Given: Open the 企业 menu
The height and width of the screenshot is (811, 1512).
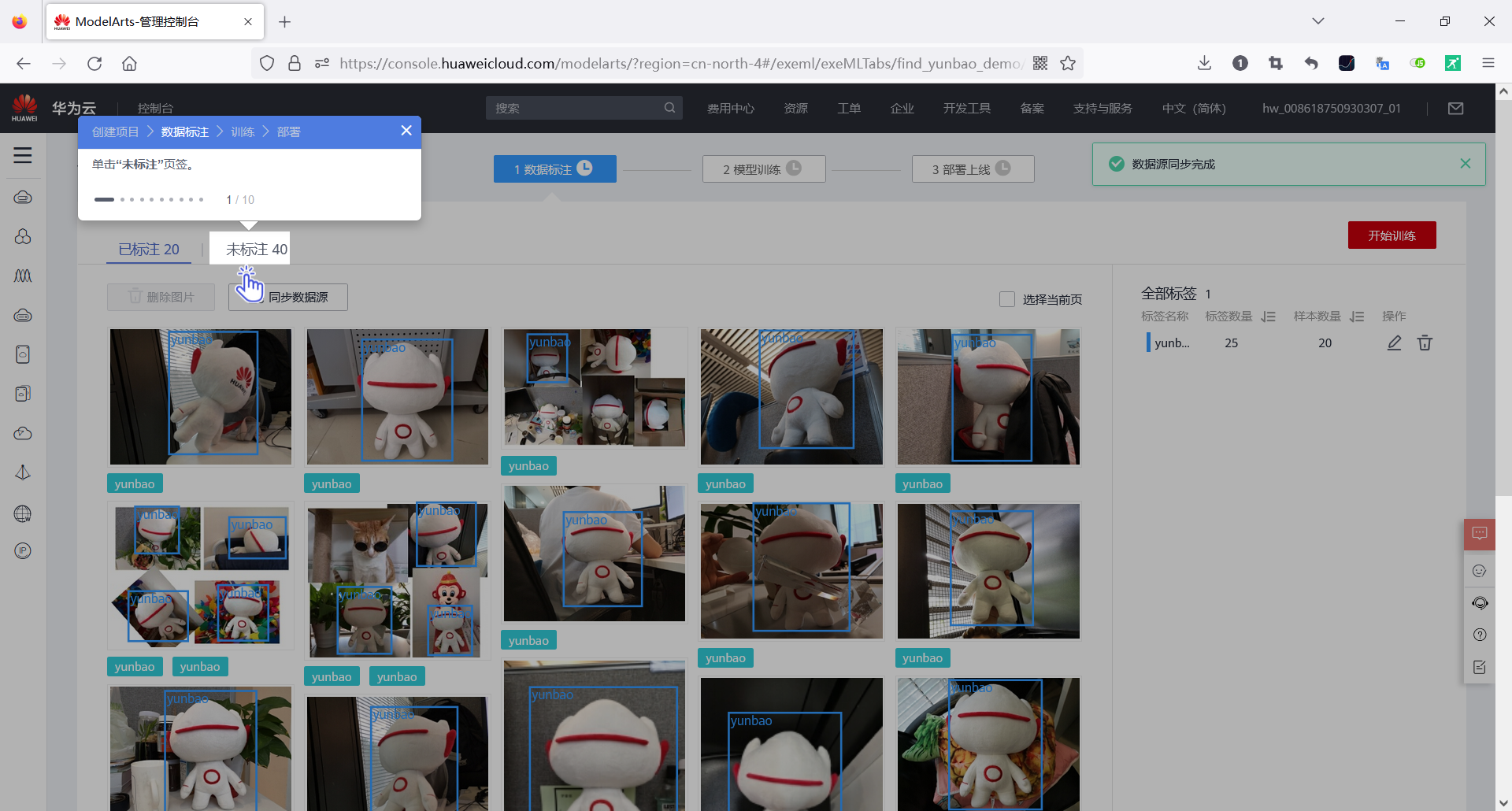Looking at the screenshot, I should coord(902,108).
